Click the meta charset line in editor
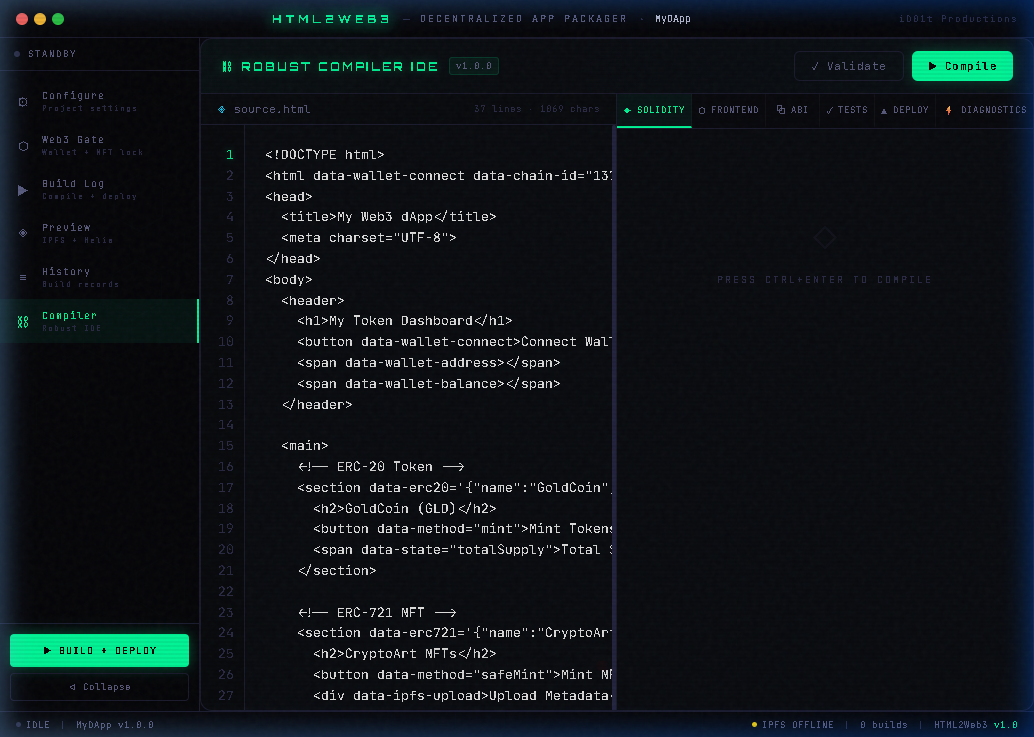The image size is (1034, 737). [x=369, y=238]
